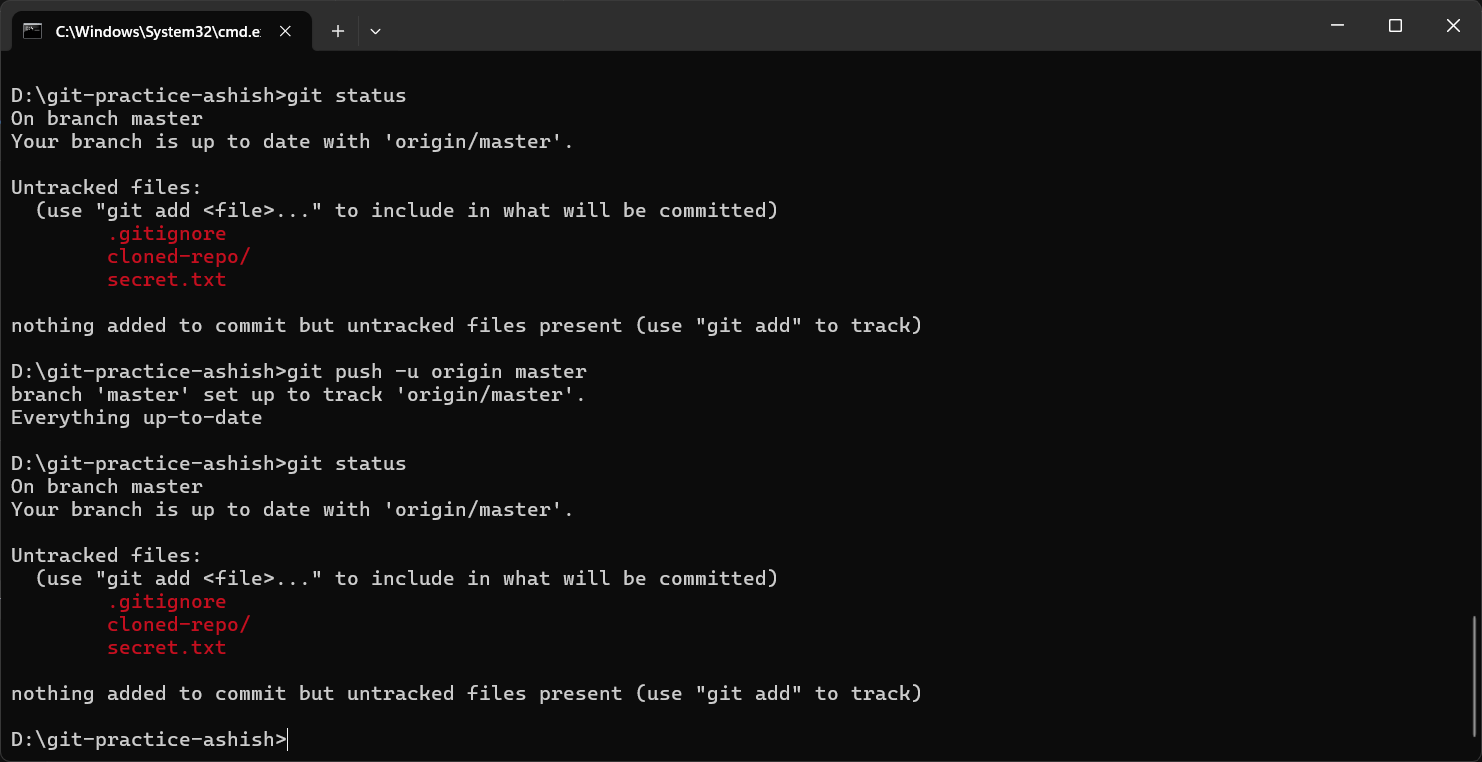Open a new terminal tab with the plus icon
This screenshot has height=762, width=1482.
(337, 31)
